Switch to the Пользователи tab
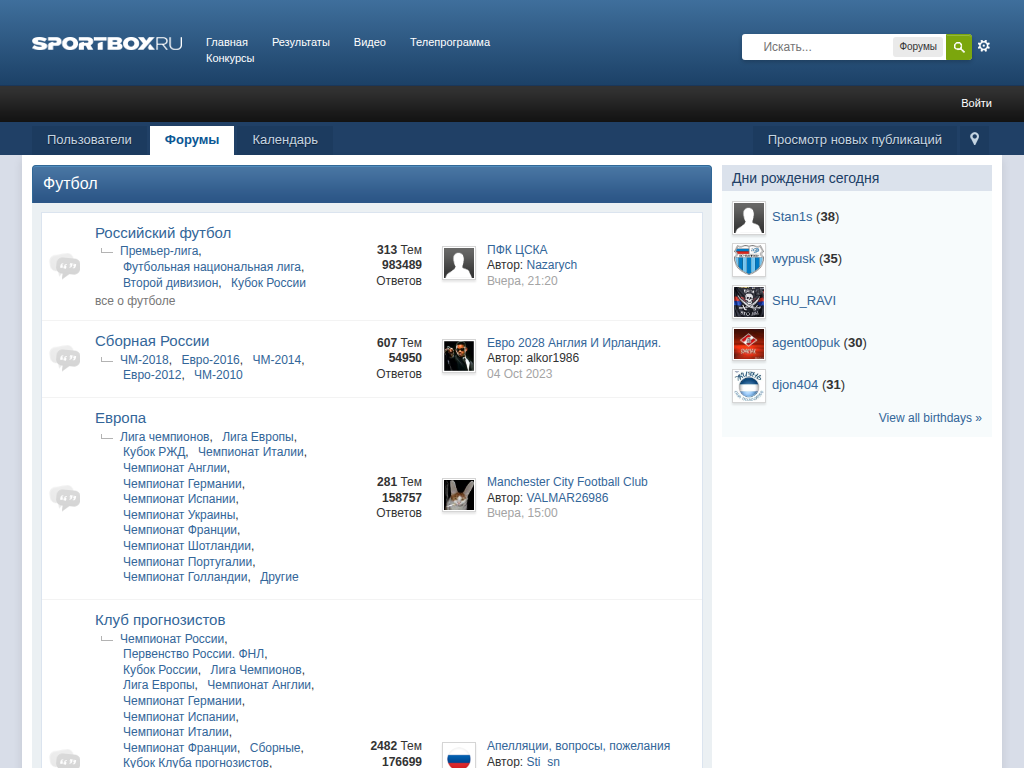The image size is (1024, 768). pos(89,140)
